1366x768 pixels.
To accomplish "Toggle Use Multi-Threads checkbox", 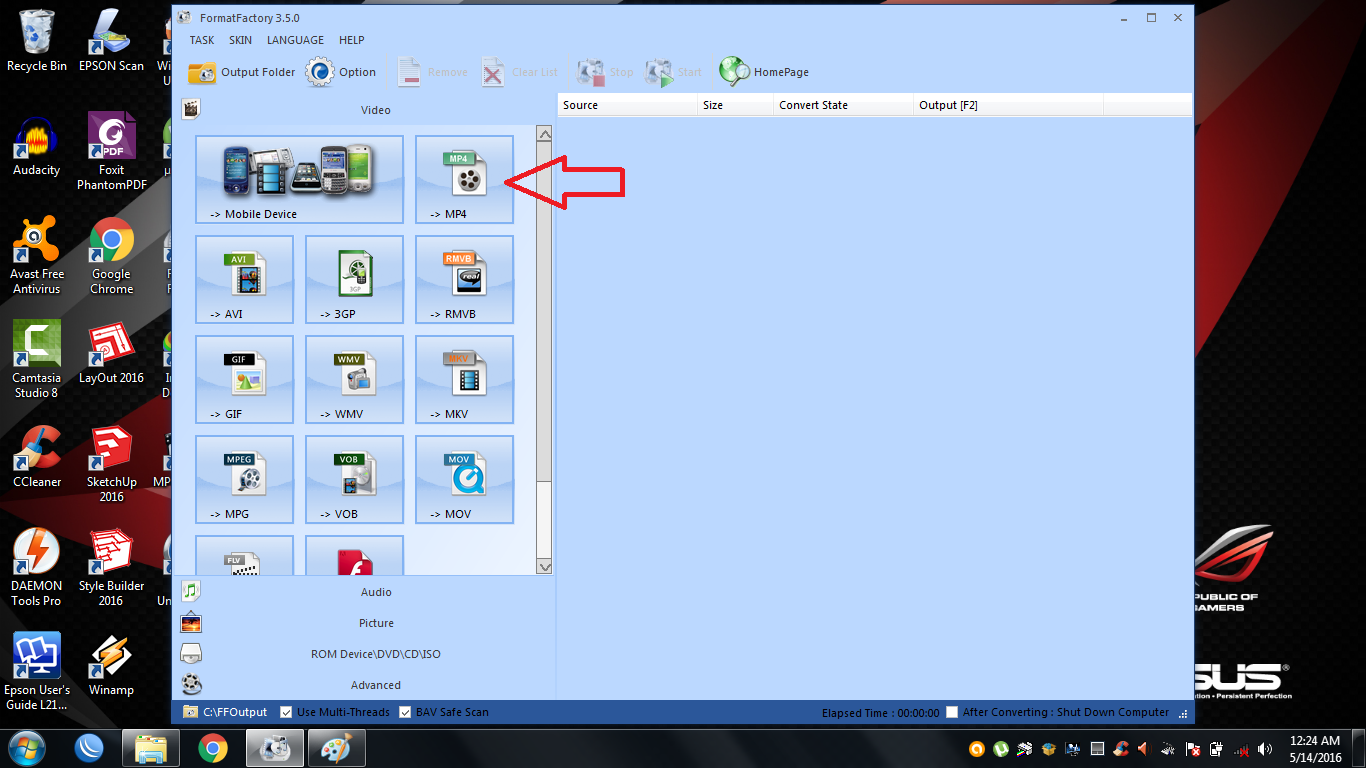I will click(x=287, y=712).
